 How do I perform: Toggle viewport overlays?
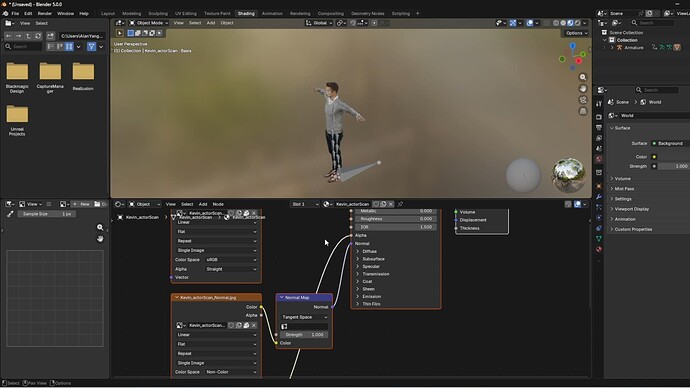[x=530, y=23]
